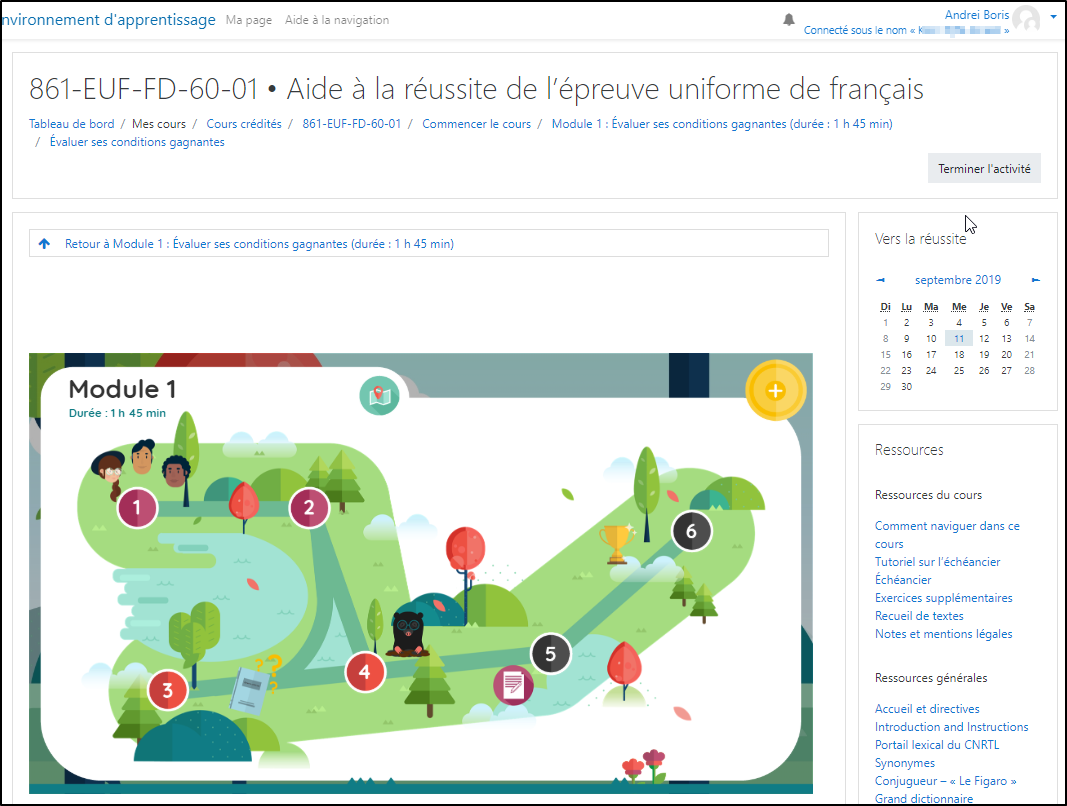
Task: Open the map icon above Module 1
Action: click(x=379, y=396)
